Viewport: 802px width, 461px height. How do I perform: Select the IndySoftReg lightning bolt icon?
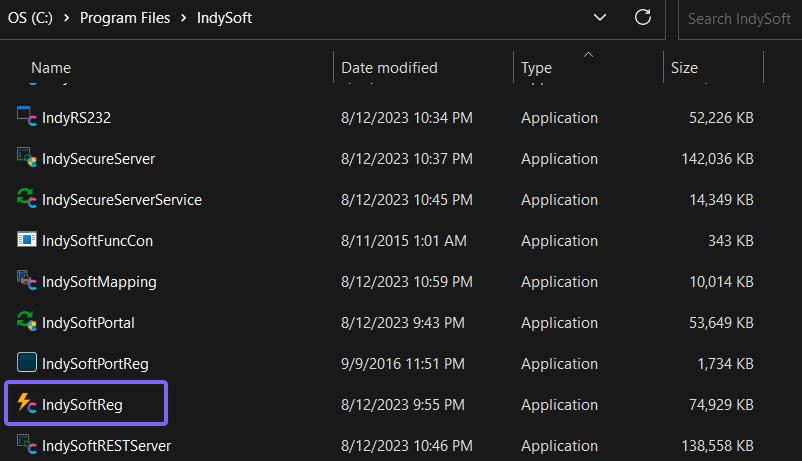[x=26, y=404]
